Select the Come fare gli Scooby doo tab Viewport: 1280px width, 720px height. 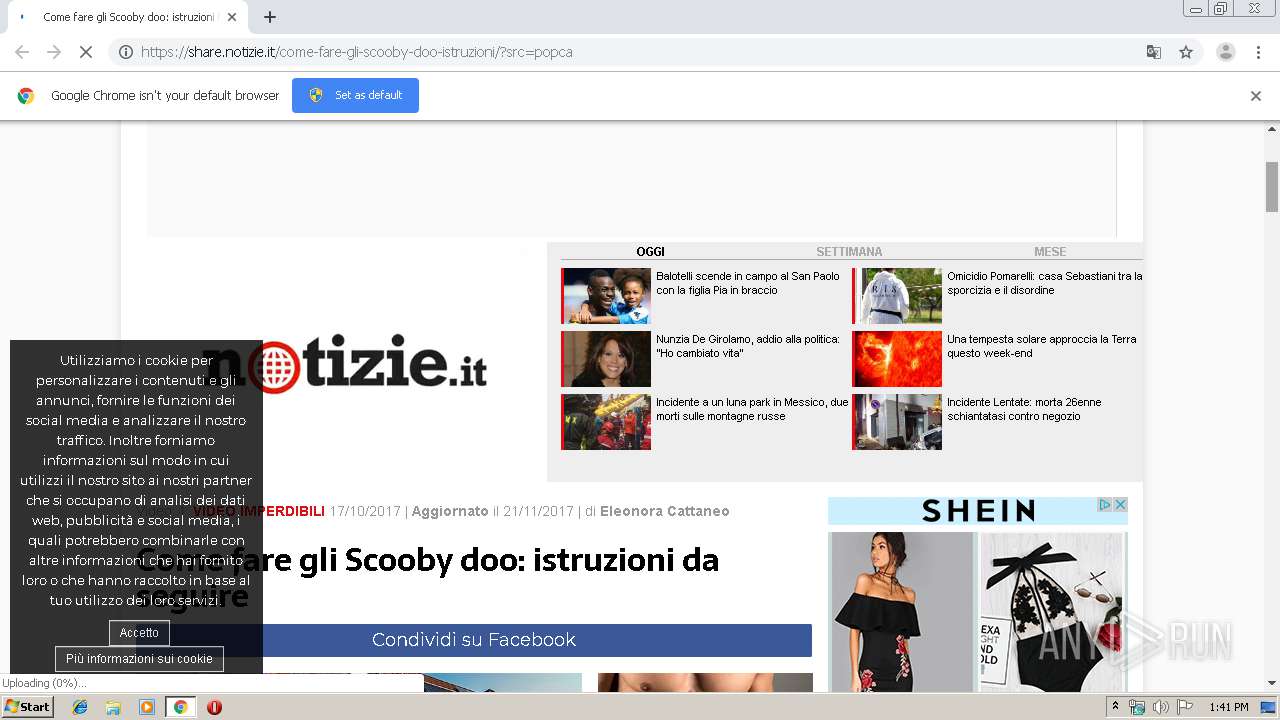tap(127, 17)
